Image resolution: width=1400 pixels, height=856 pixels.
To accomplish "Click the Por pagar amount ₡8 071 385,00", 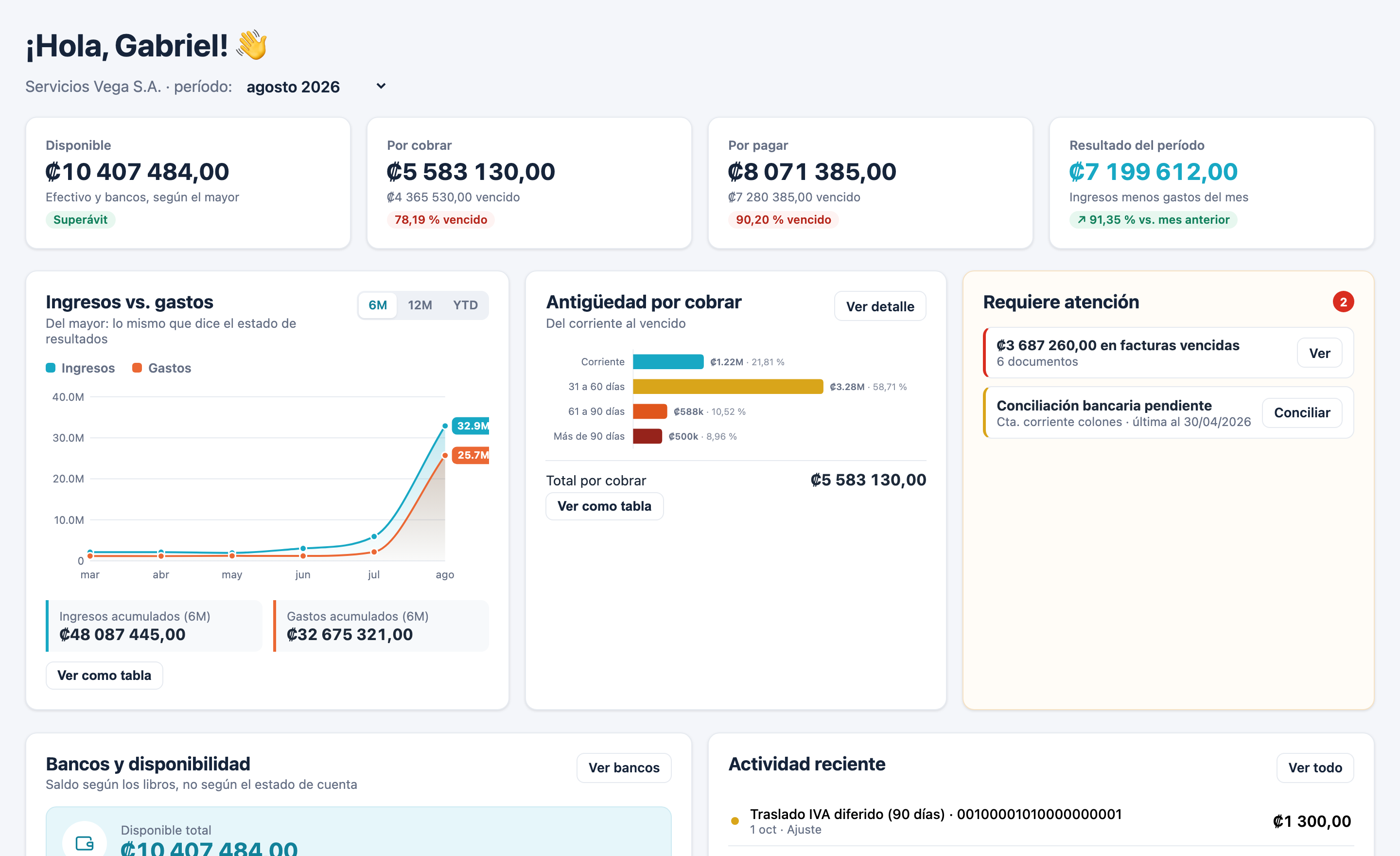I will pyautogui.click(x=812, y=172).
